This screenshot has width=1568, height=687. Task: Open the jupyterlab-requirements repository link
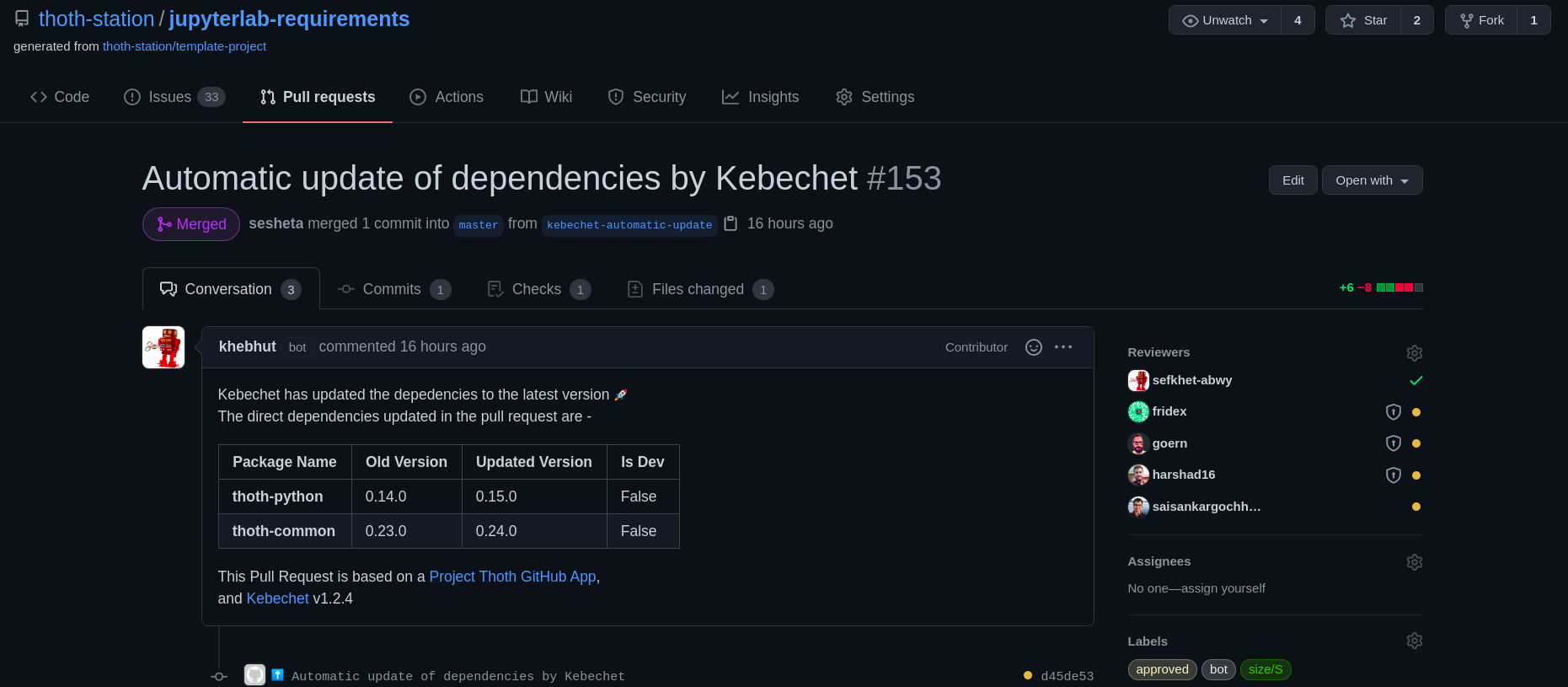289,19
